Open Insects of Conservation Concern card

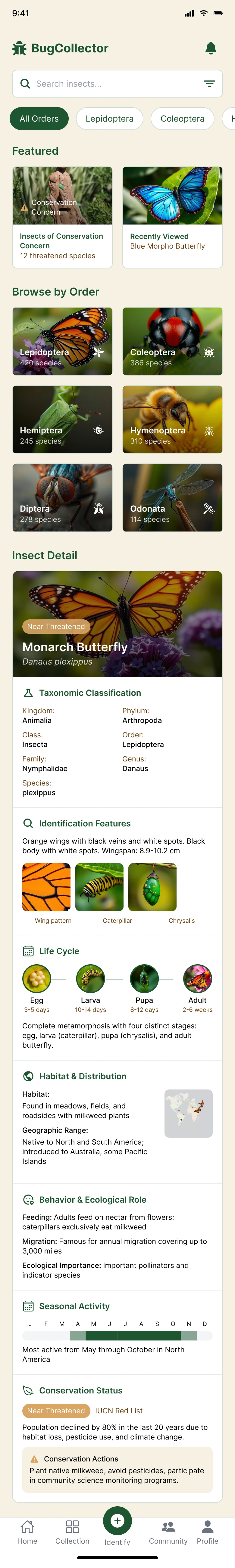(x=62, y=217)
